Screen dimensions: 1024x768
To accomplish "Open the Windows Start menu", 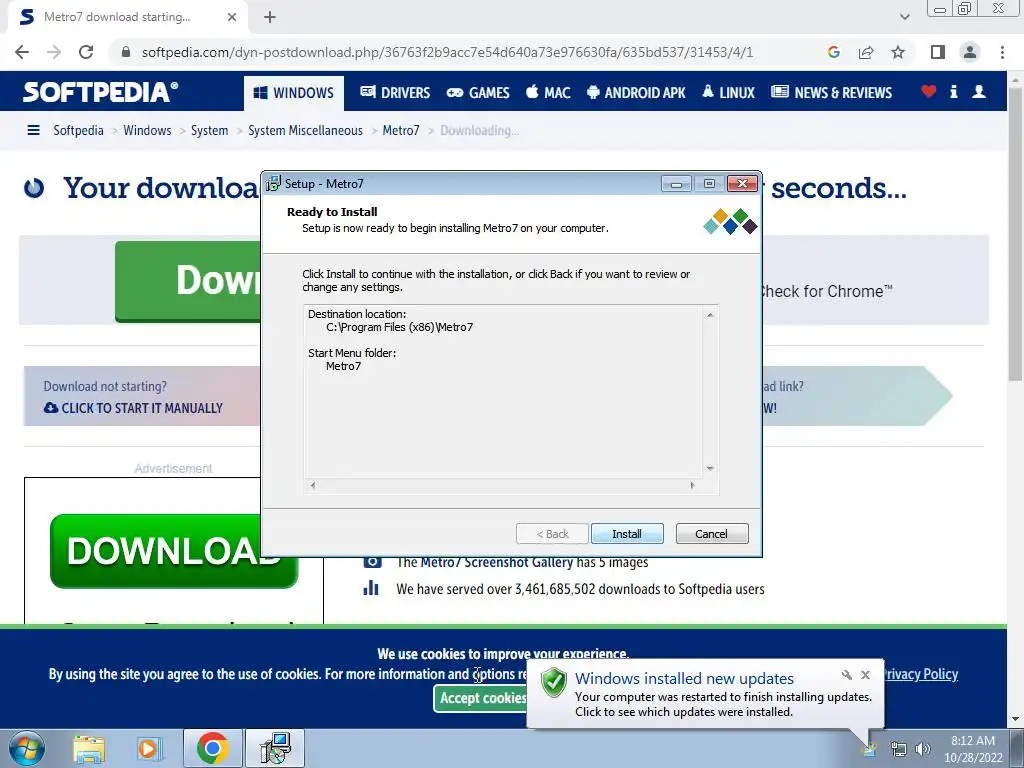I will click(26, 748).
